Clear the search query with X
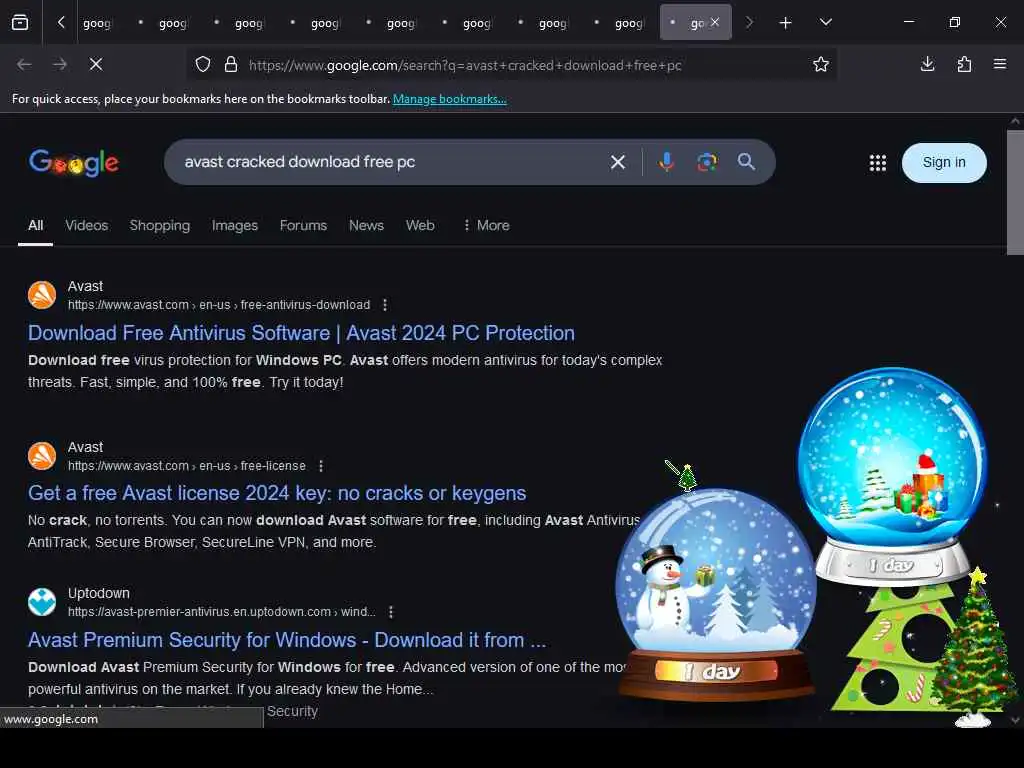This screenshot has width=1024, height=768. pyautogui.click(x=618, y=162)
